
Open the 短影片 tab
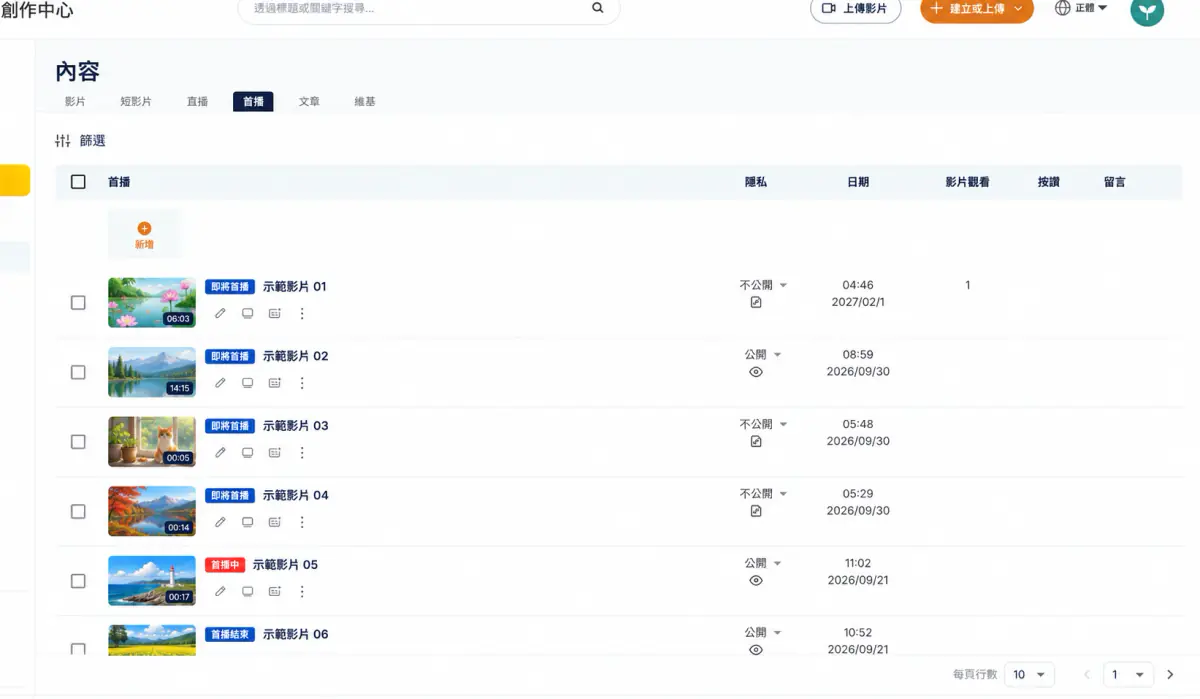[136, 101]
